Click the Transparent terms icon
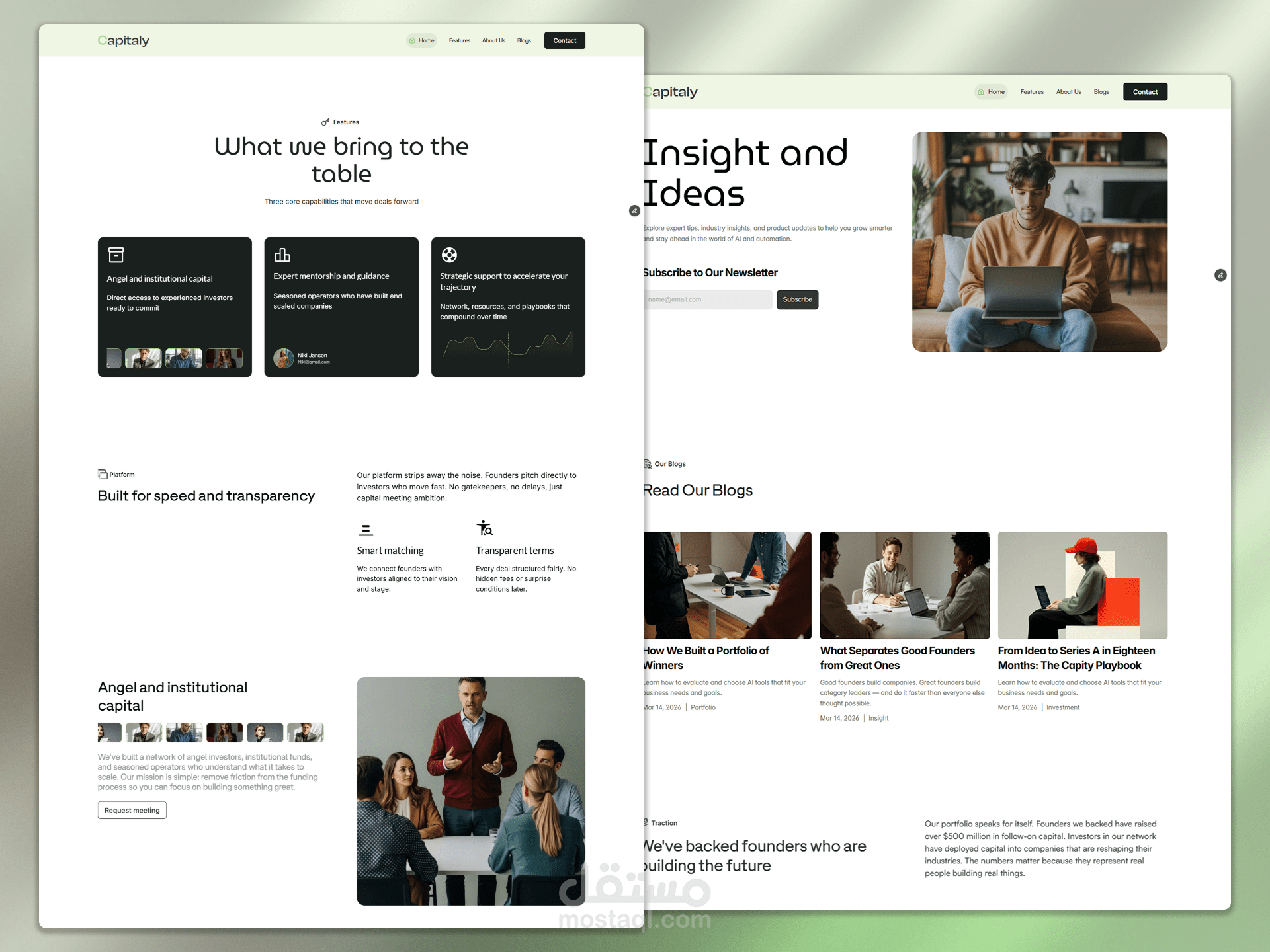The width and height of the screenshot is (1270, 952). 485,528
